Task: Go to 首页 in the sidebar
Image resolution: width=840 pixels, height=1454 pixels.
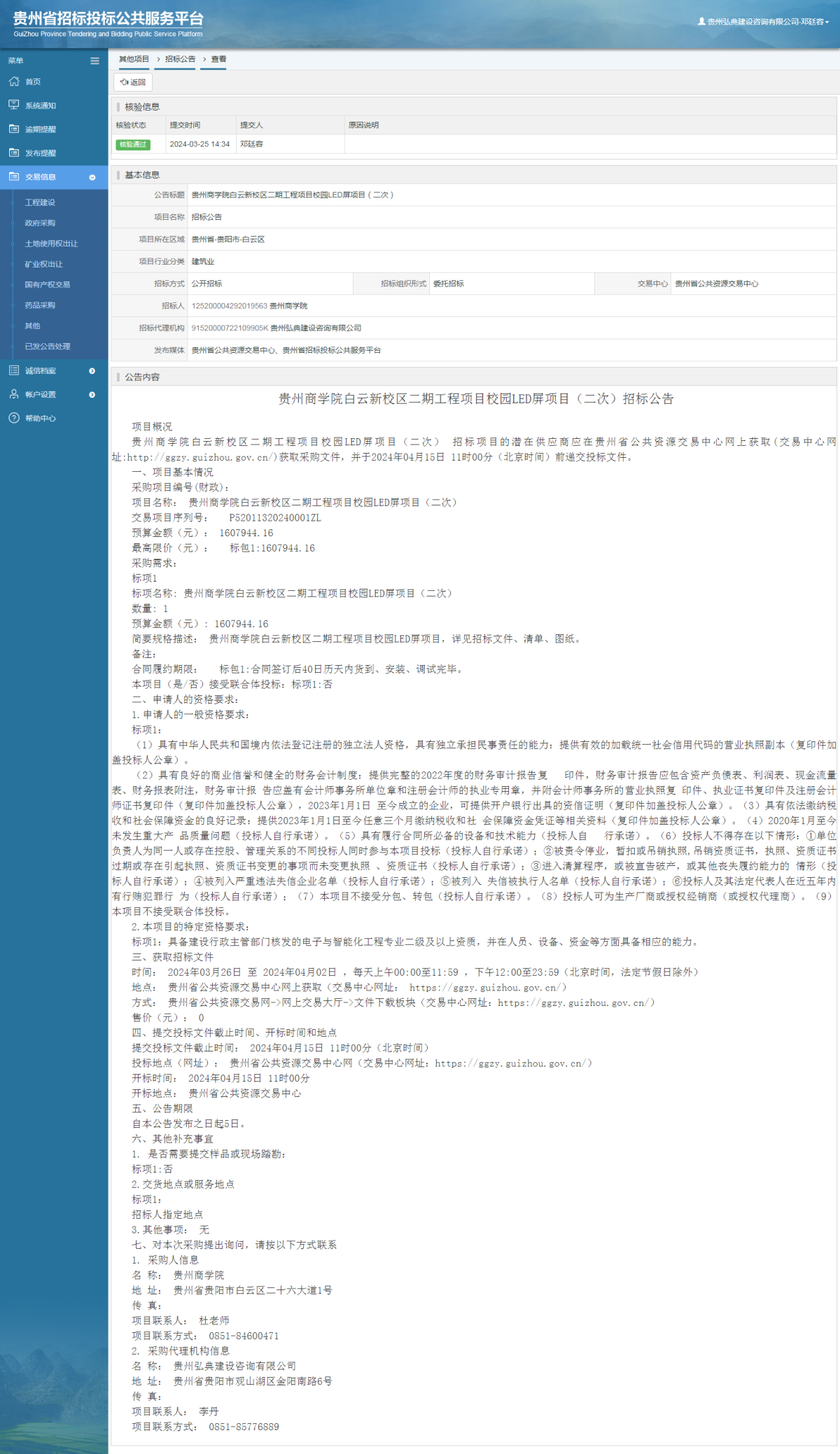Action: pyautogui.click(x=33, y=82)
